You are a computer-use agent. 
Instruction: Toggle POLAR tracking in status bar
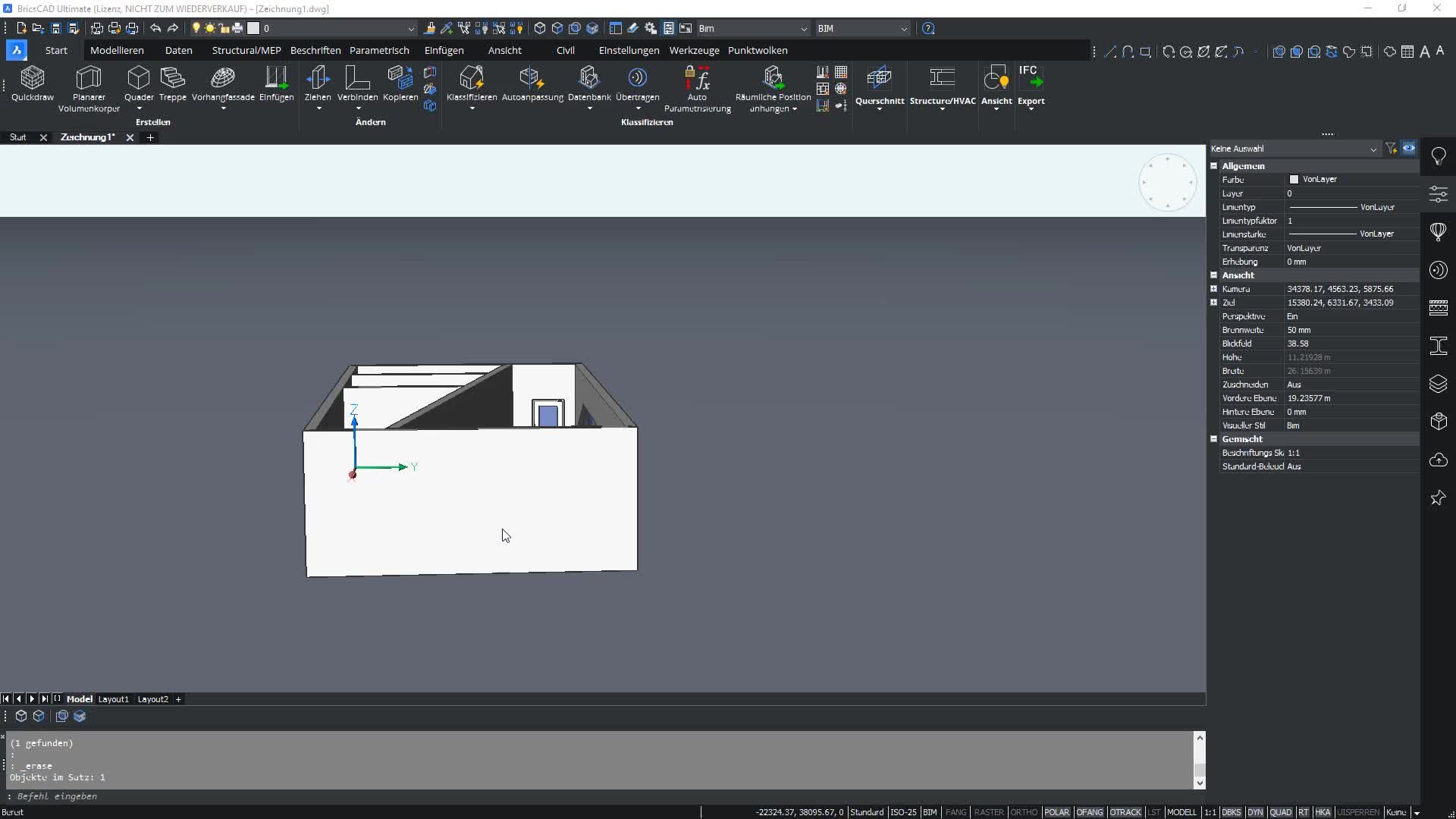pos(1056,812)
